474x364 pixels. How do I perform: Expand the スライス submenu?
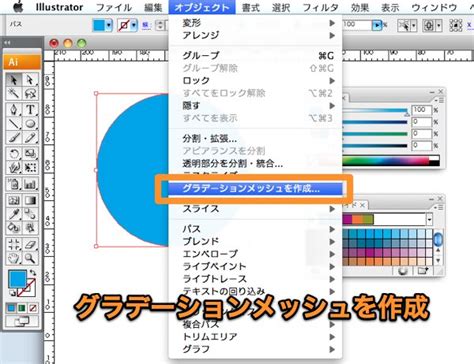click(255, 209)
